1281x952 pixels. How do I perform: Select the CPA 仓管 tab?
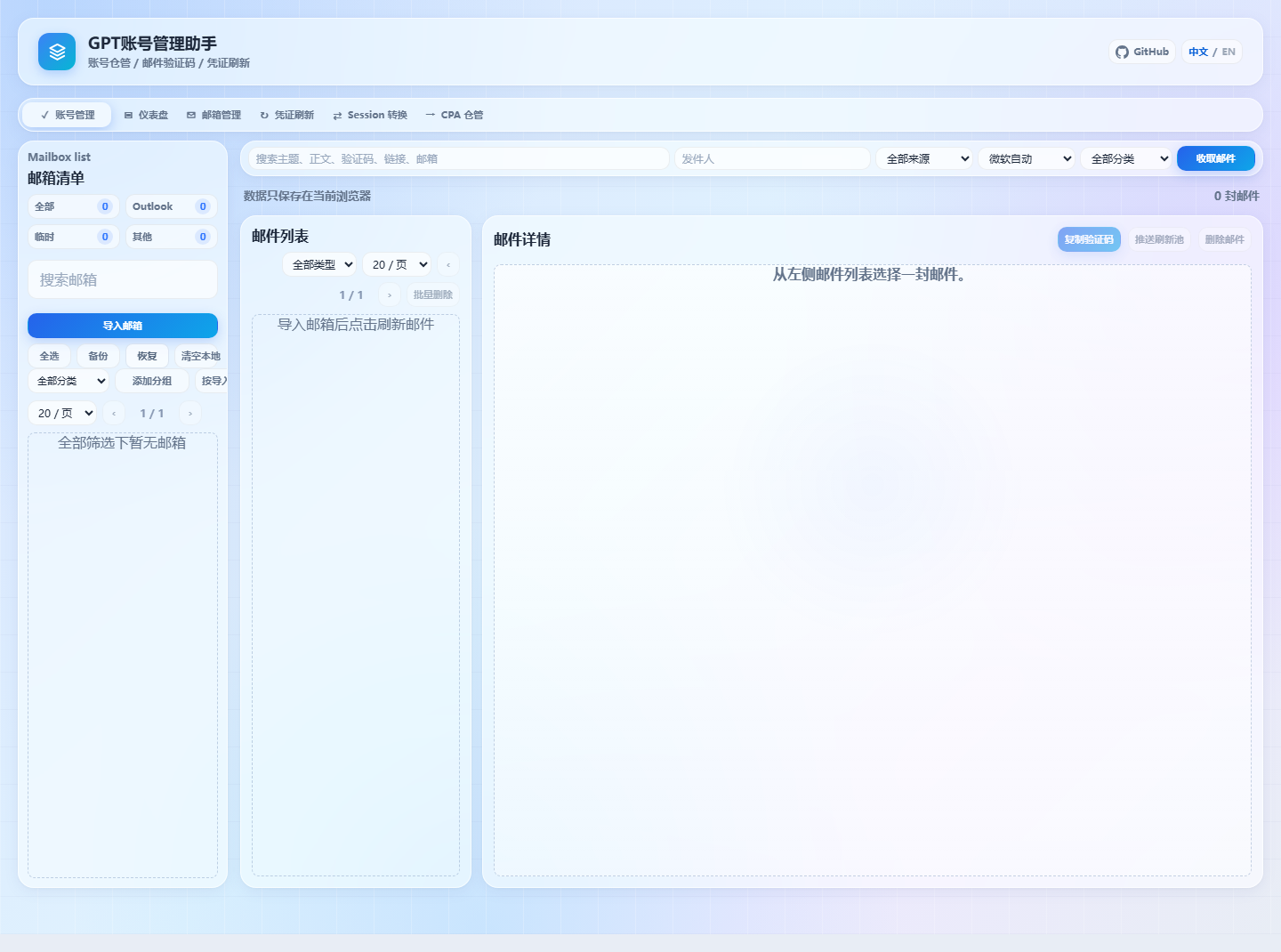(x=454, y=115)
